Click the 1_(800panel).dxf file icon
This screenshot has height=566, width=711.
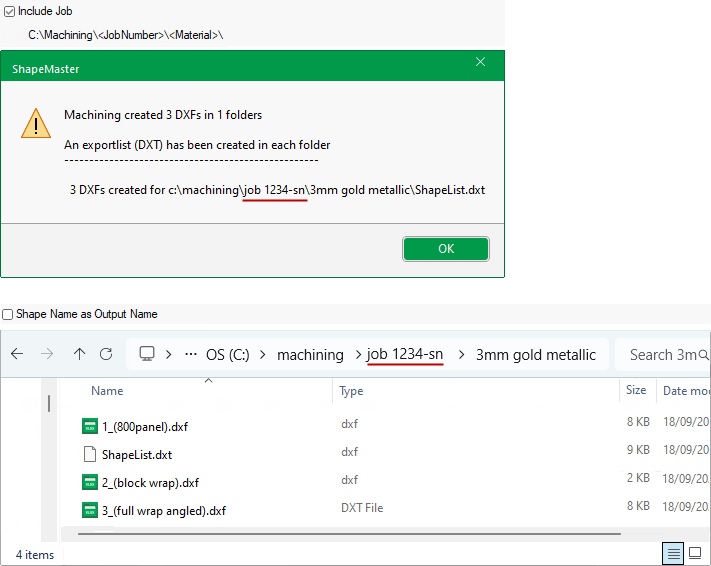(90, 426)
